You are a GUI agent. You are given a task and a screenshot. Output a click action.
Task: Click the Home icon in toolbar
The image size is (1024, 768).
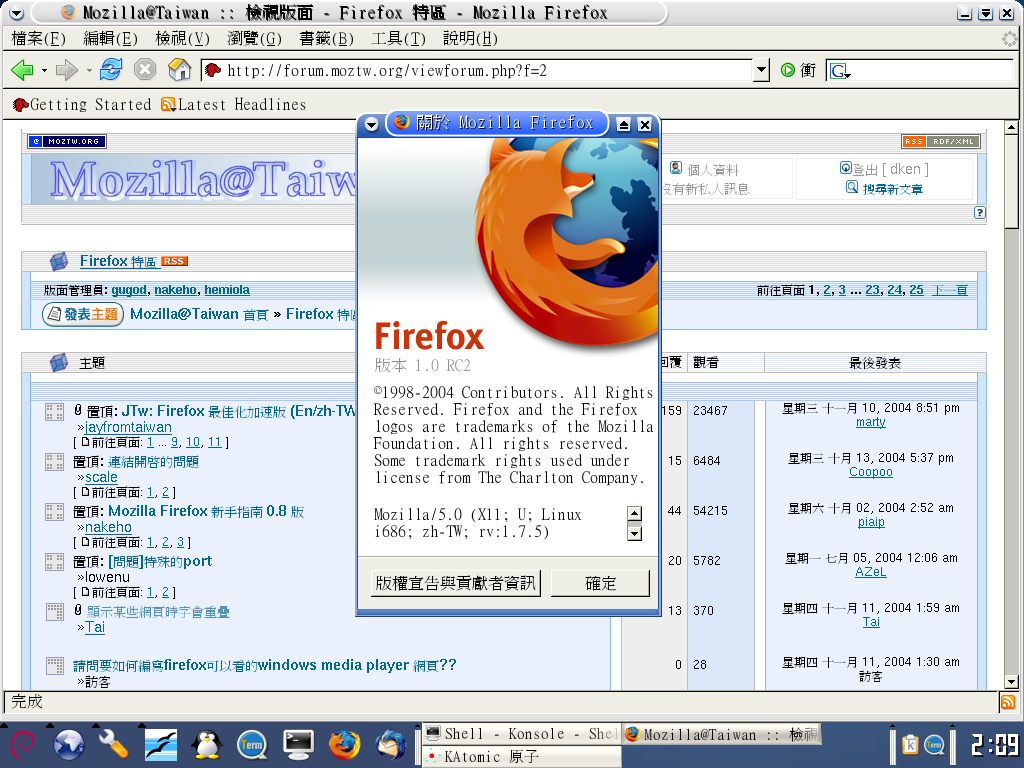click(x=179, y=70)
